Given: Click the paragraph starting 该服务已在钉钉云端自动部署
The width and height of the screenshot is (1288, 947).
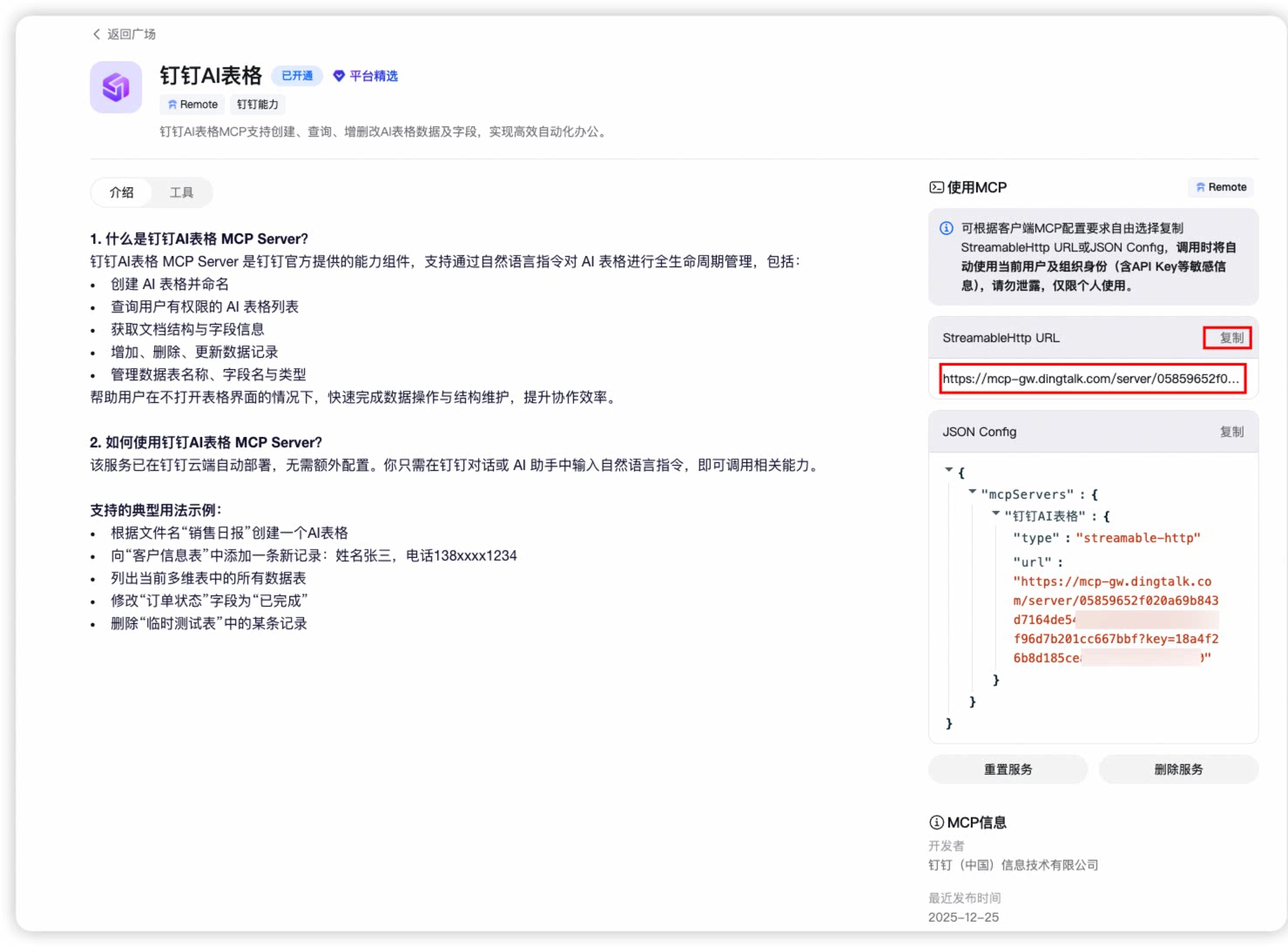Looking at the screenshot, I should pos(456,465).
